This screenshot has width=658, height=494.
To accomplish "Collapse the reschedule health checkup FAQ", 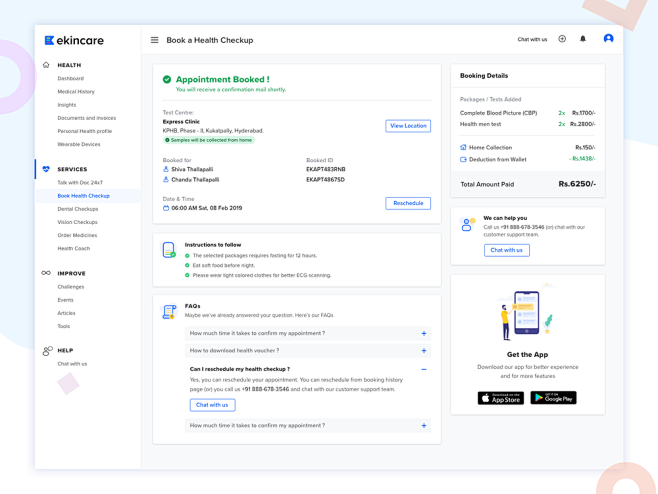I will point(424,369).
